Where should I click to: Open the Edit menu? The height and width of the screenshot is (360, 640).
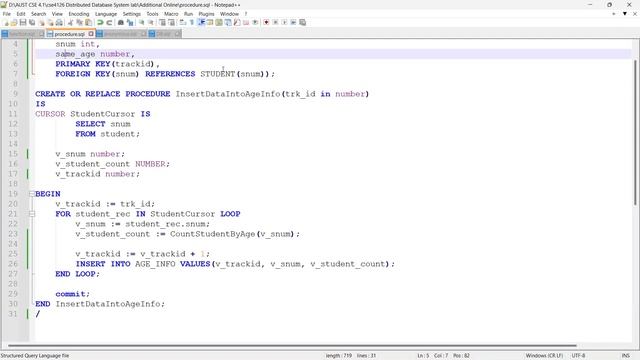[21, 14]
